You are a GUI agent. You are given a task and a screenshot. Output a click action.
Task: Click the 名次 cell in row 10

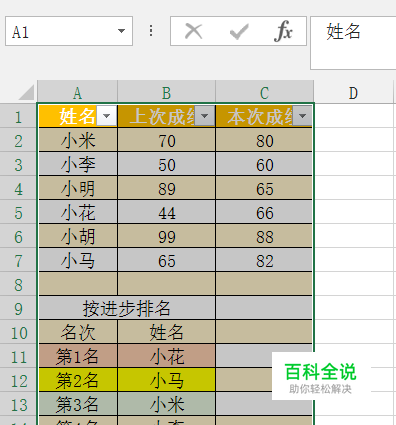pyautogui.click(x=78, y=333)
